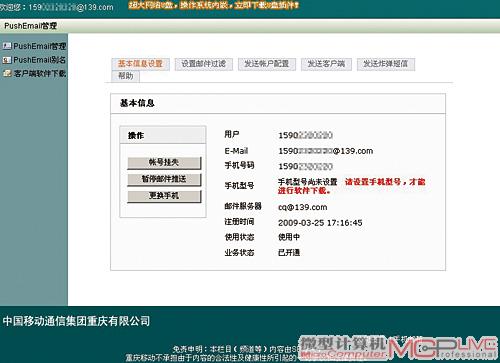Click the 使用中 status value
The height and width of the screenshot is (363, 500).
(289, 237)
